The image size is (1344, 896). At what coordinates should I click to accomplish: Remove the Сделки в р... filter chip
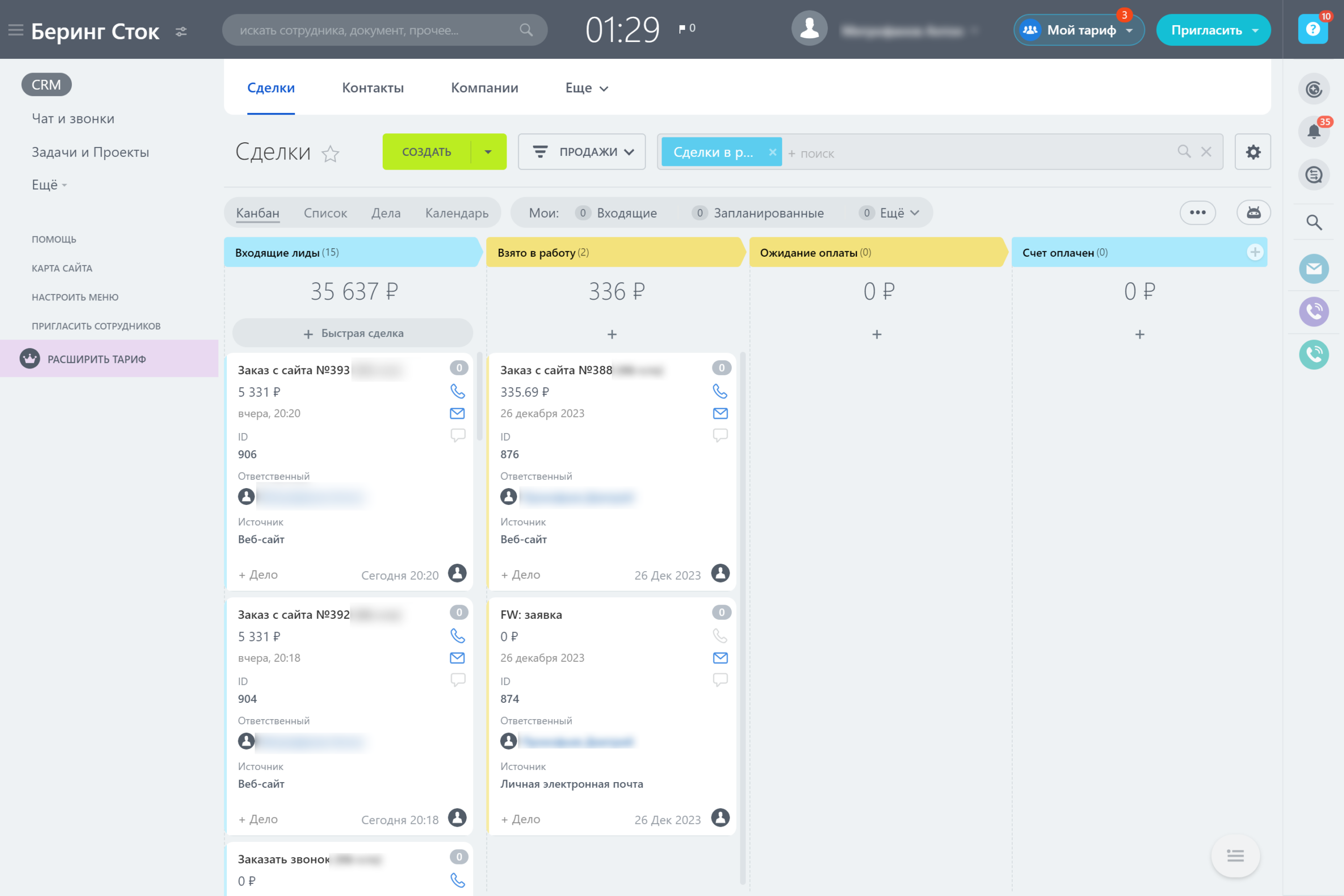coord(772,152)
